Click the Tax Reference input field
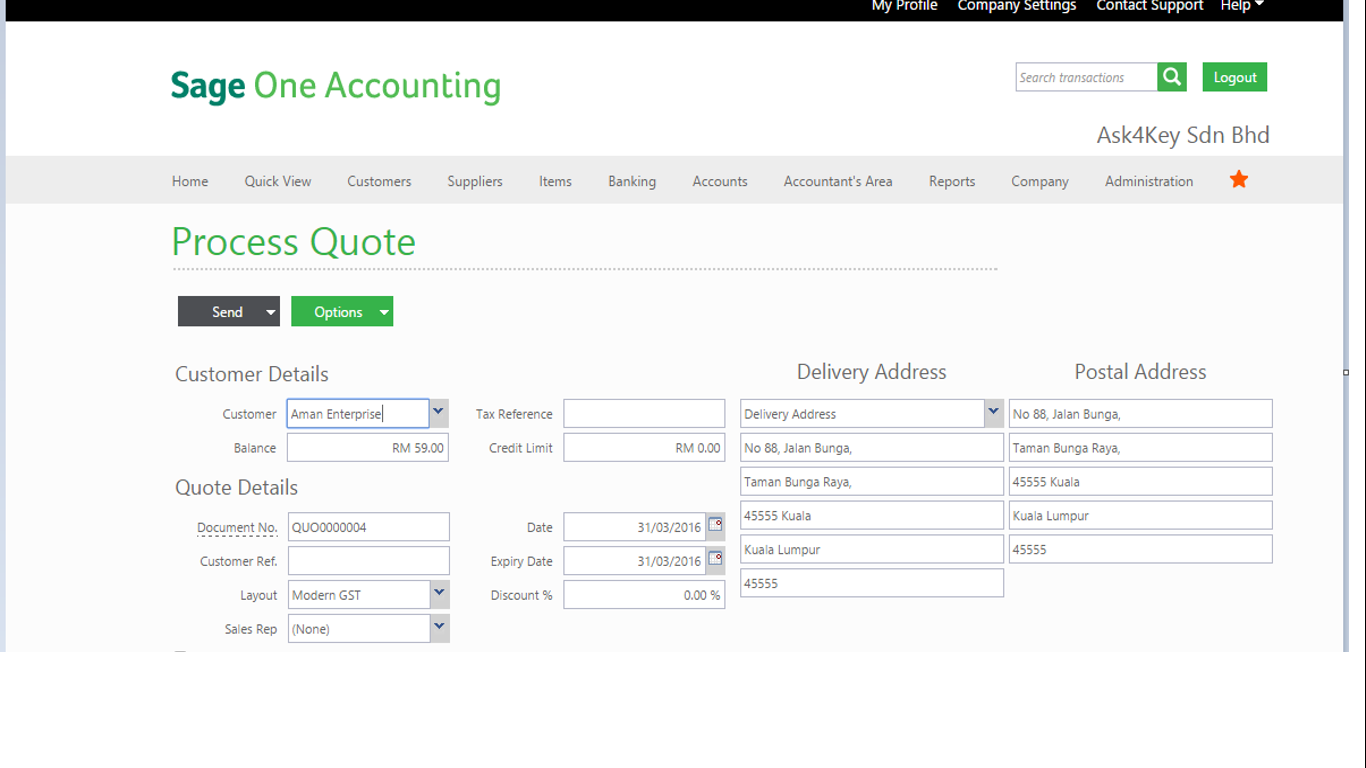The width and height of the screenshot is (1366, 768). point(644,413)
